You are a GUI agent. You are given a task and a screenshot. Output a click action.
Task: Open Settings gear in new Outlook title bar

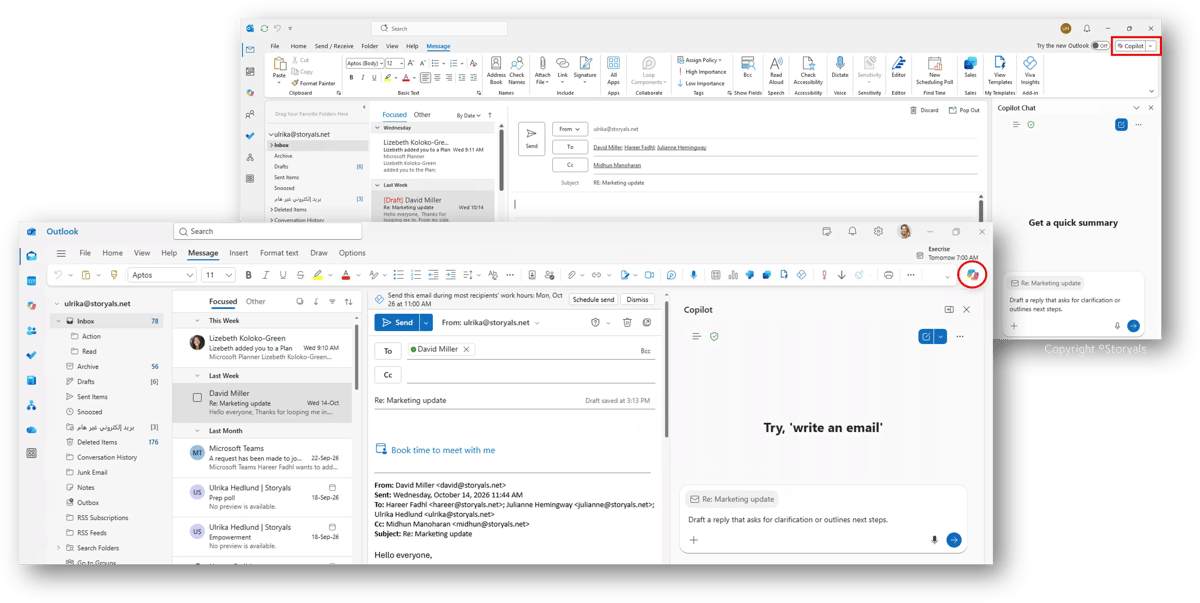click(x=878, y=231)
